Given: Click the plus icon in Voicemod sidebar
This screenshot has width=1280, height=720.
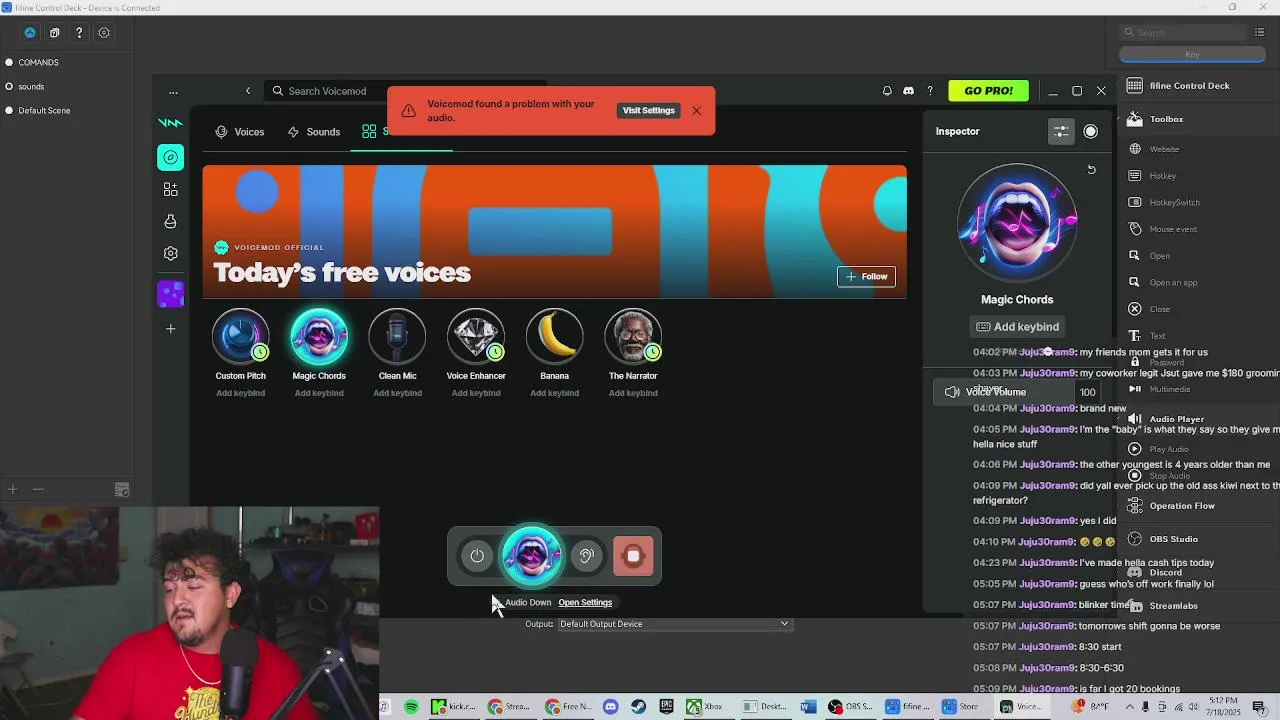Looking at the screenshot, I should click(x=170, y=328).
